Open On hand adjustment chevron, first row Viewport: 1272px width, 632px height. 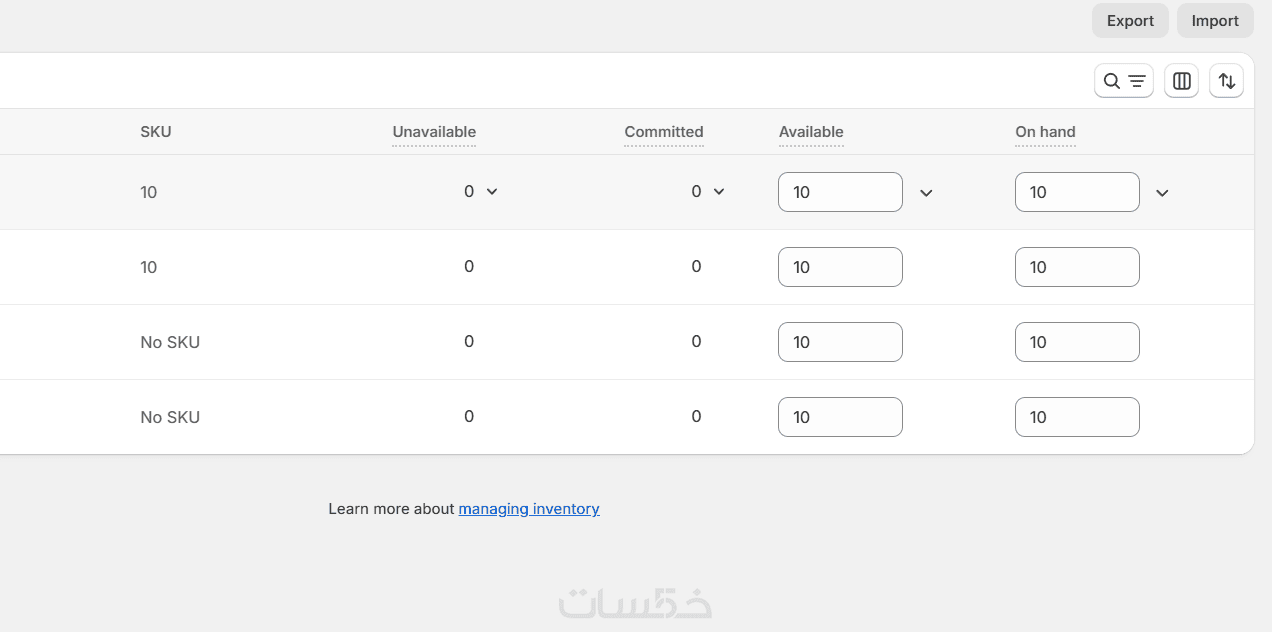[x=1162, y=193]
